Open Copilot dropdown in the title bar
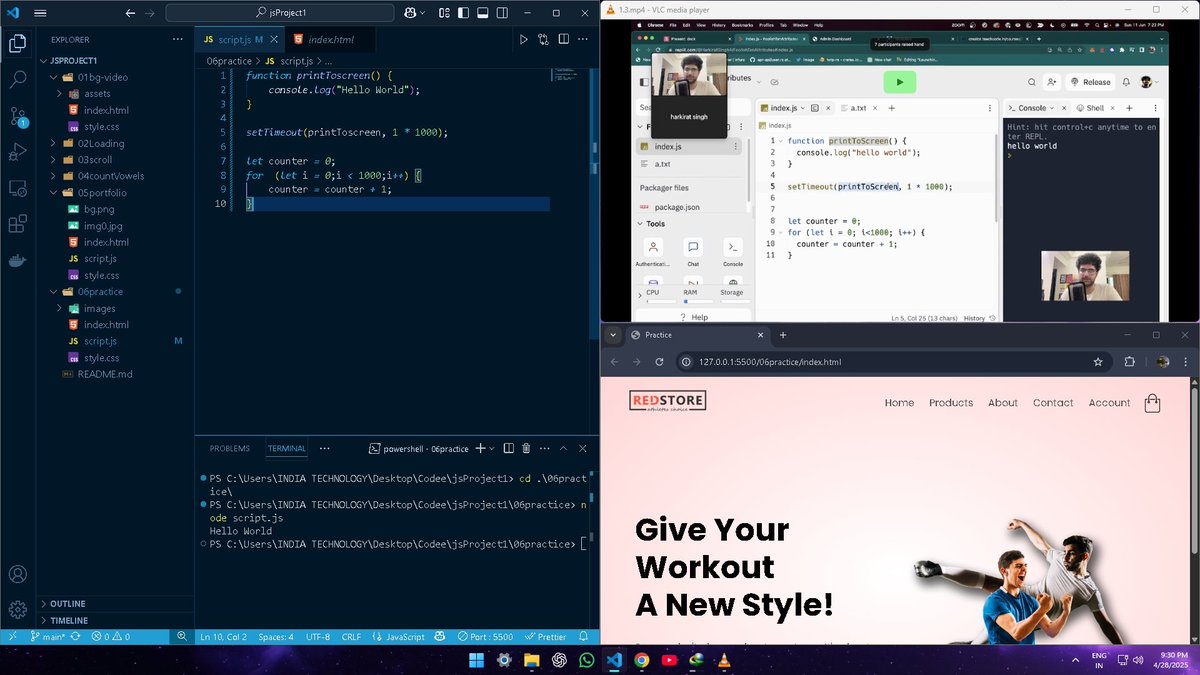Viewport: 1200px width, 675px height. tap(423, 13)
